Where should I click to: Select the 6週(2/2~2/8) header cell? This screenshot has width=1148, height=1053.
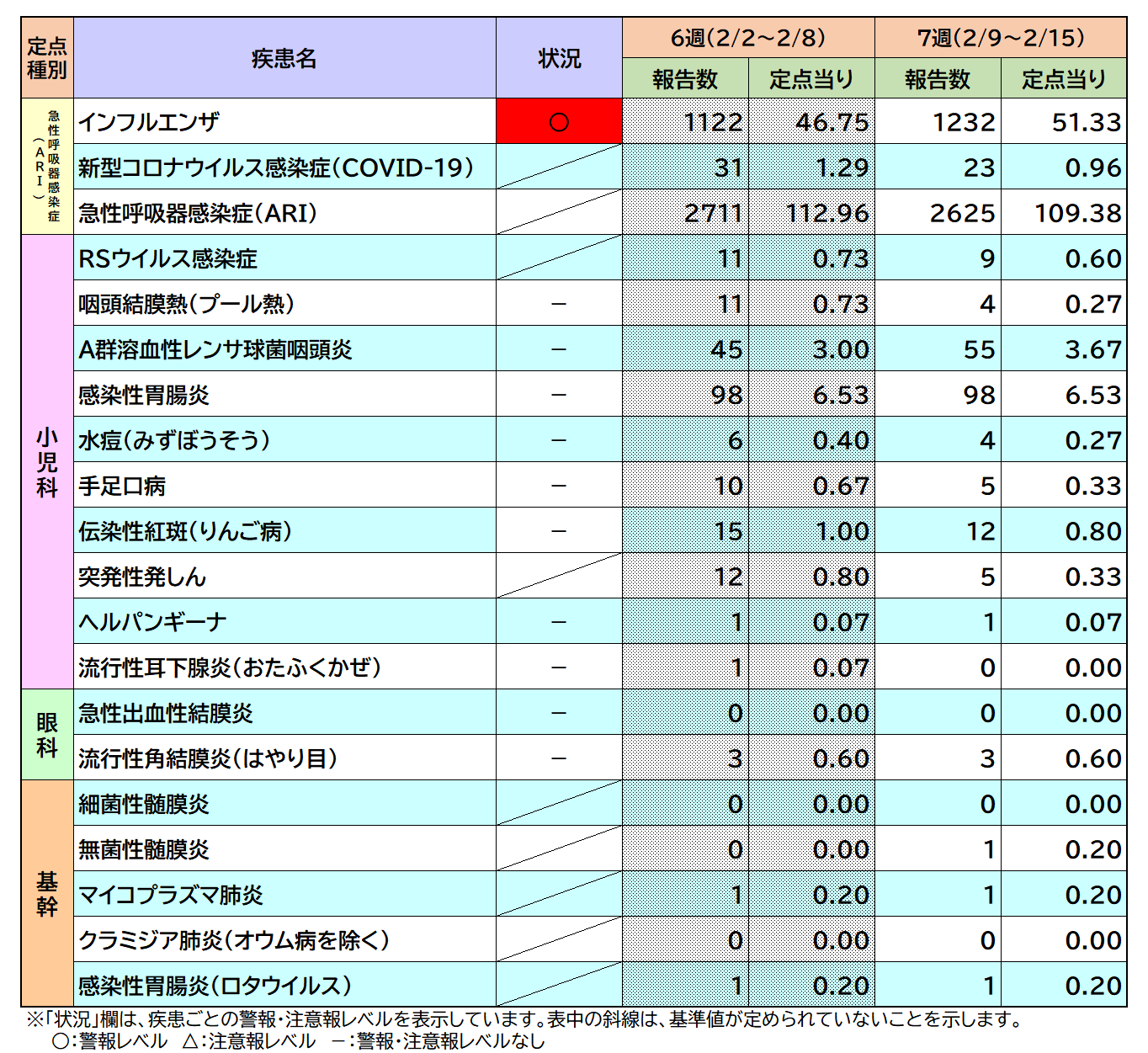748,37
